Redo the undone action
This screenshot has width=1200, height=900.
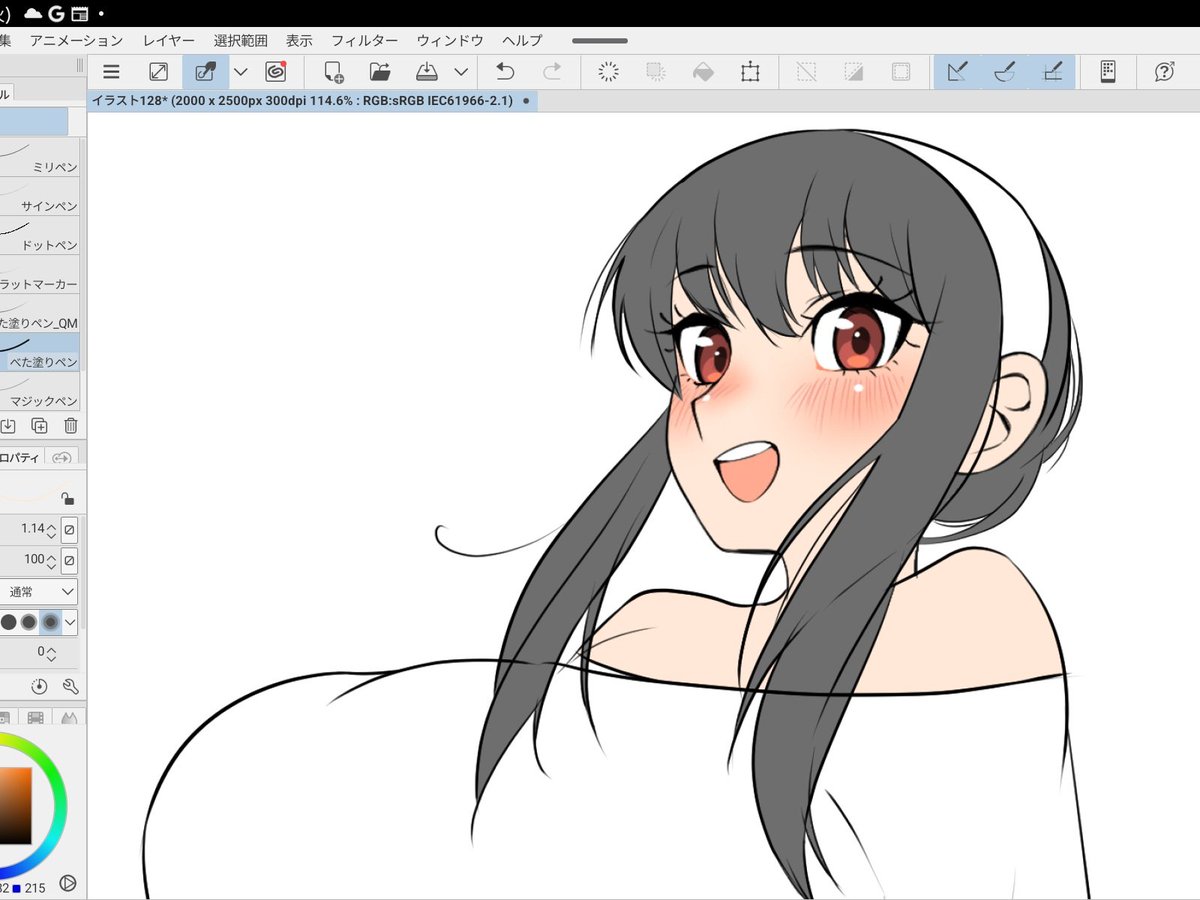click(x=552, y=72)
